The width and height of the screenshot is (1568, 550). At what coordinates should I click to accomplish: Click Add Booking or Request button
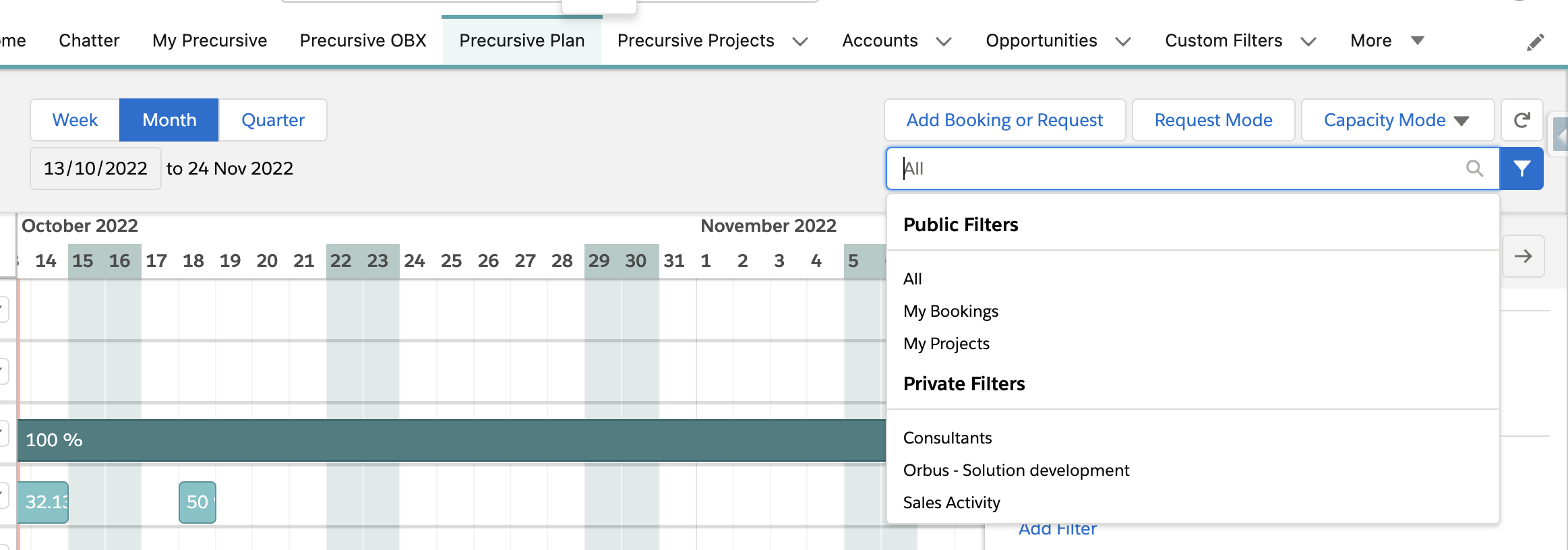[1004, 120]
